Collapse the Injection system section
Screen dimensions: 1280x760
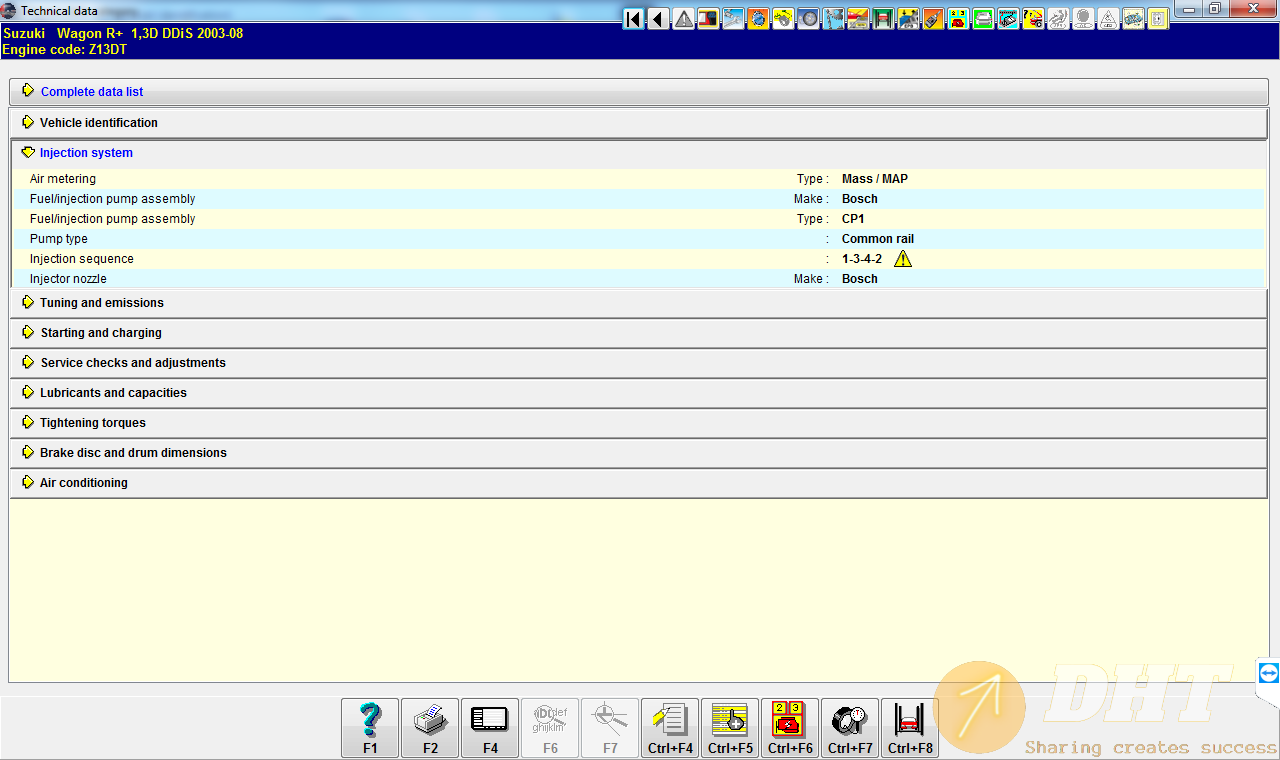click(86, 153)
